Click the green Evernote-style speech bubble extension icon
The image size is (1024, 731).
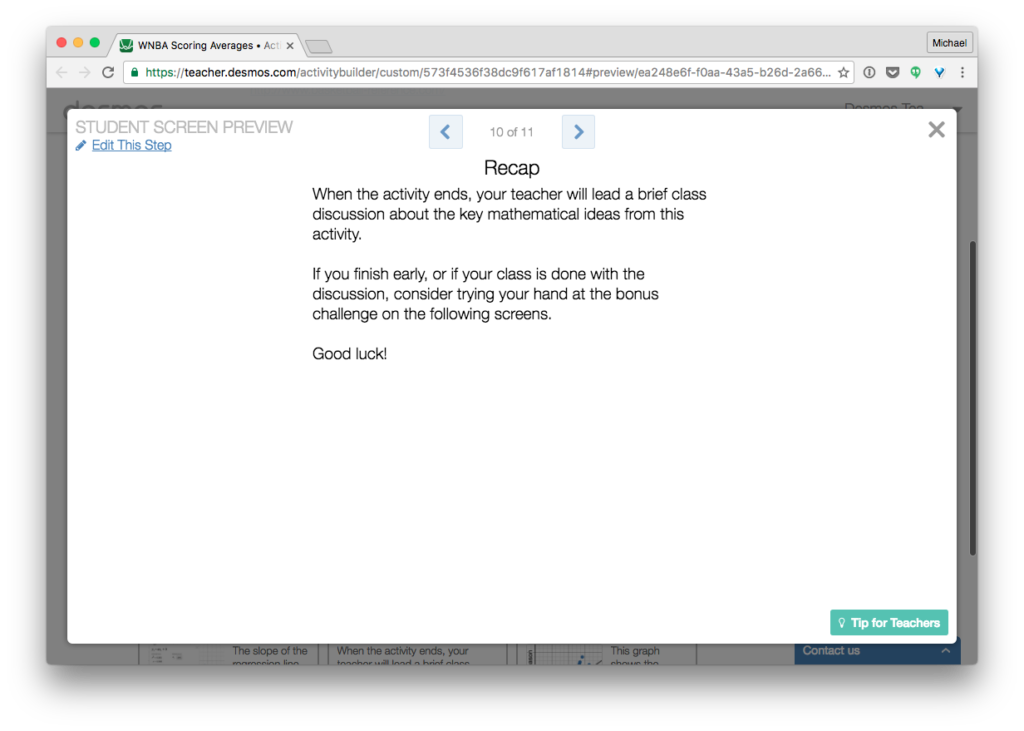point(915,72)
